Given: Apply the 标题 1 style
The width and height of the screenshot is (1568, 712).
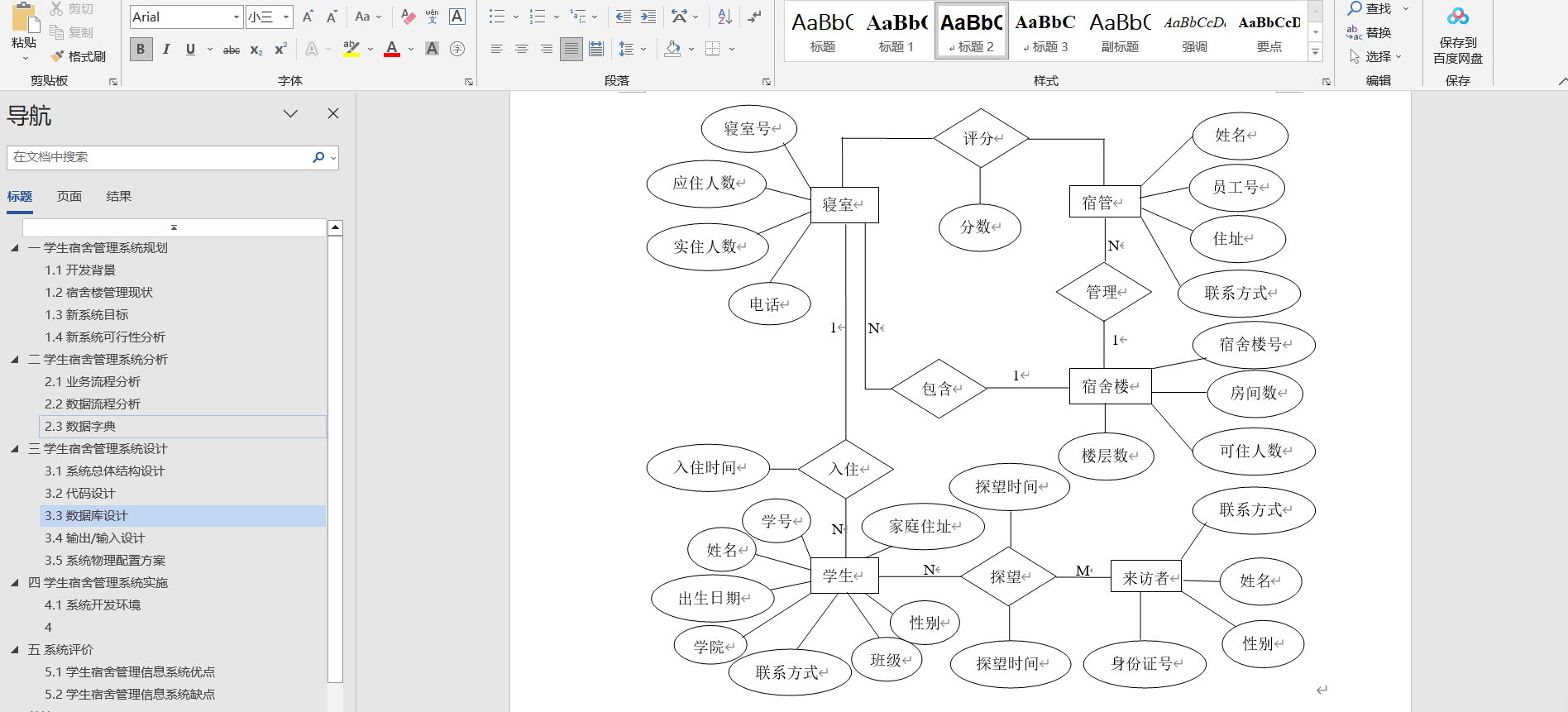Looking at the screenshot, I should pyautogui.click(x=896, y=31).
